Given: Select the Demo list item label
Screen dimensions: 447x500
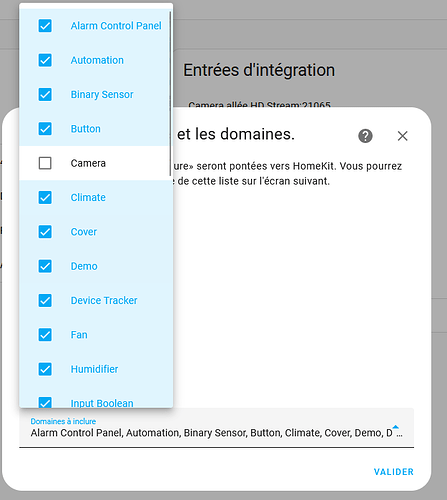Looking at the screenshot, I should tap(84, 266).
